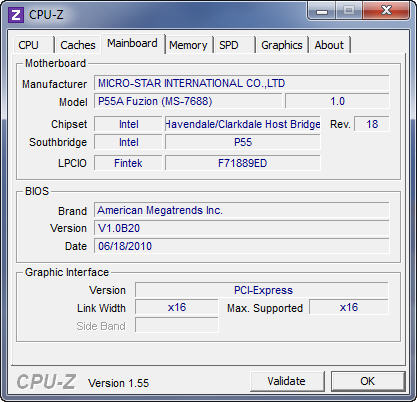Click the Southbridge vendor field Intel
The image size is (417, 402).
[128, 142]
